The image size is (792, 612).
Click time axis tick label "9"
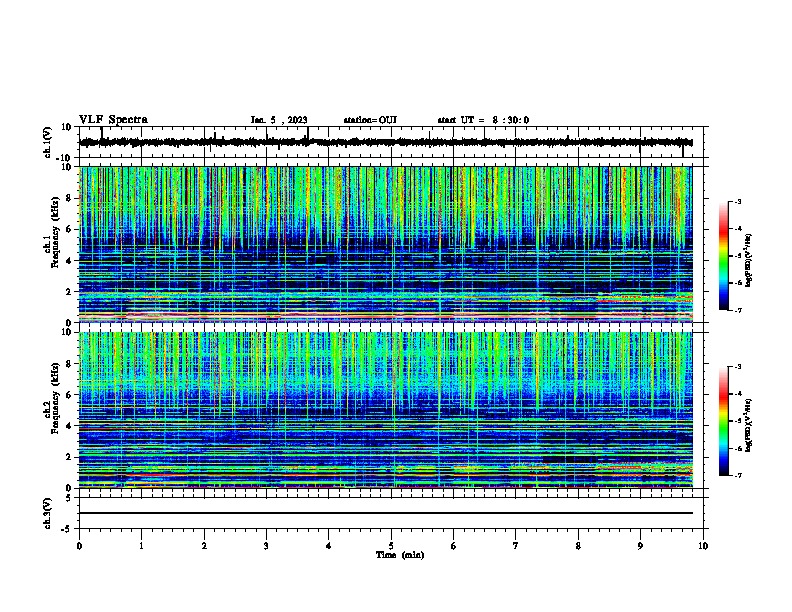click(x=640, y=546)
